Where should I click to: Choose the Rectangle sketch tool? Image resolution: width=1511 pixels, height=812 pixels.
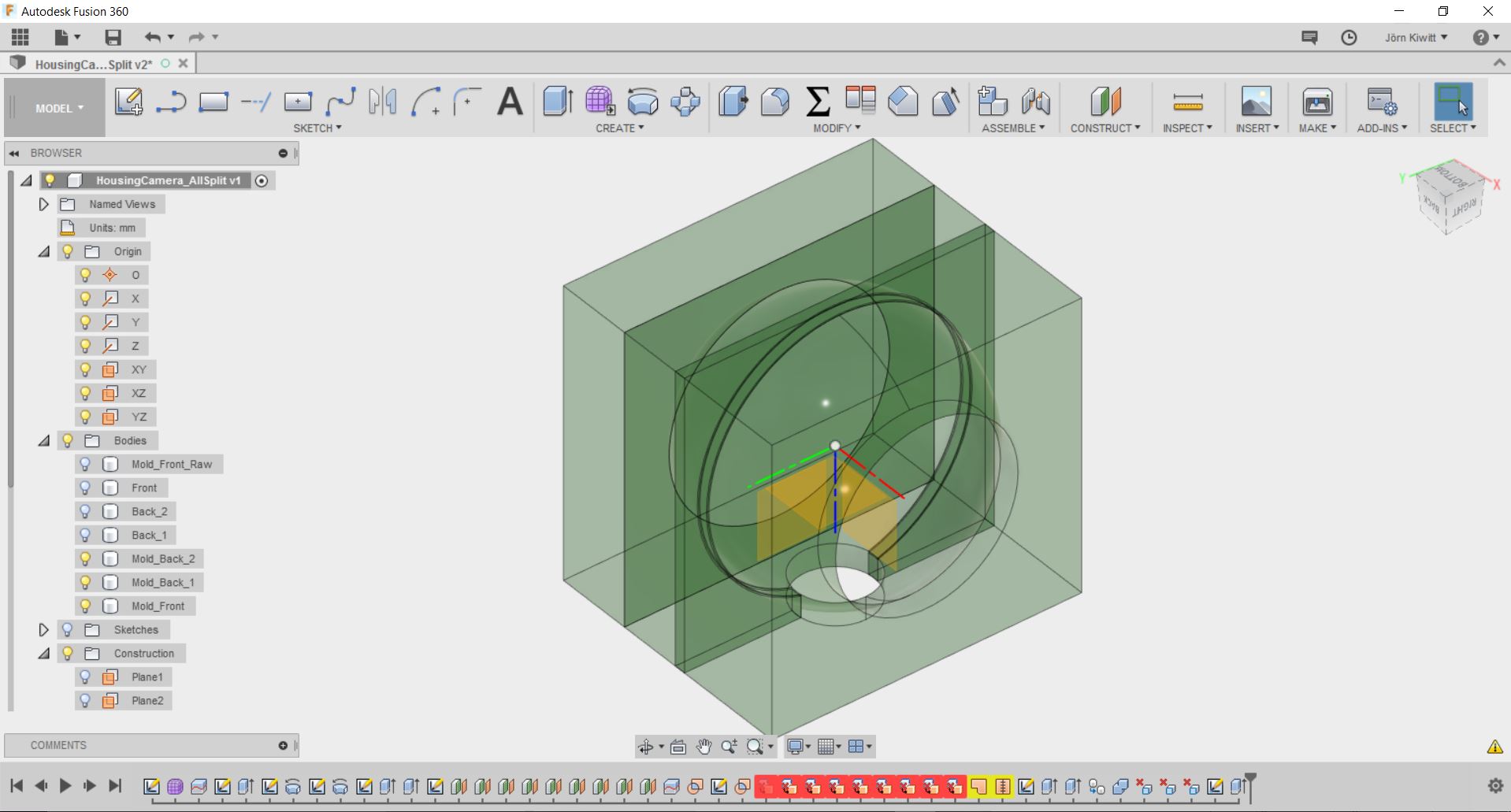(213, 102)
